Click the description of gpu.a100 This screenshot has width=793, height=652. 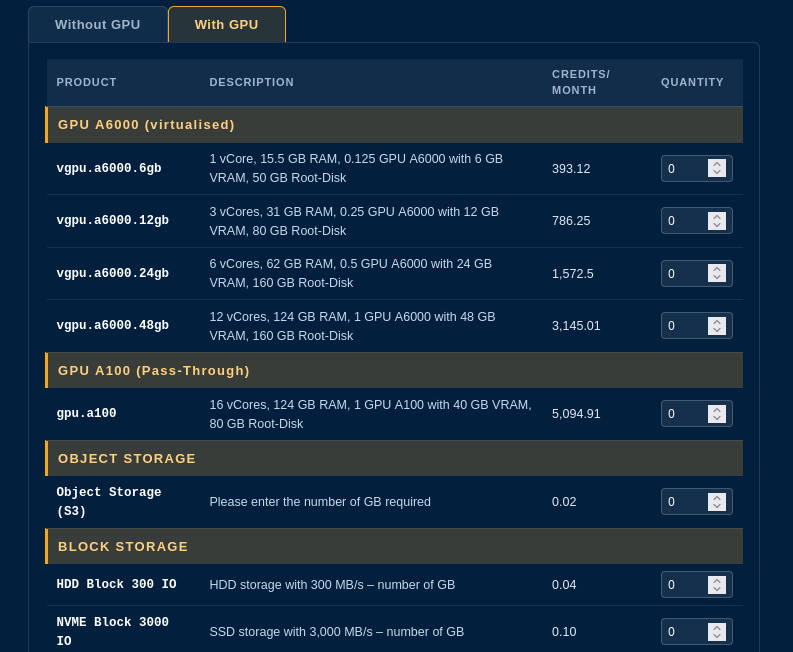click(x=371, y=414)
